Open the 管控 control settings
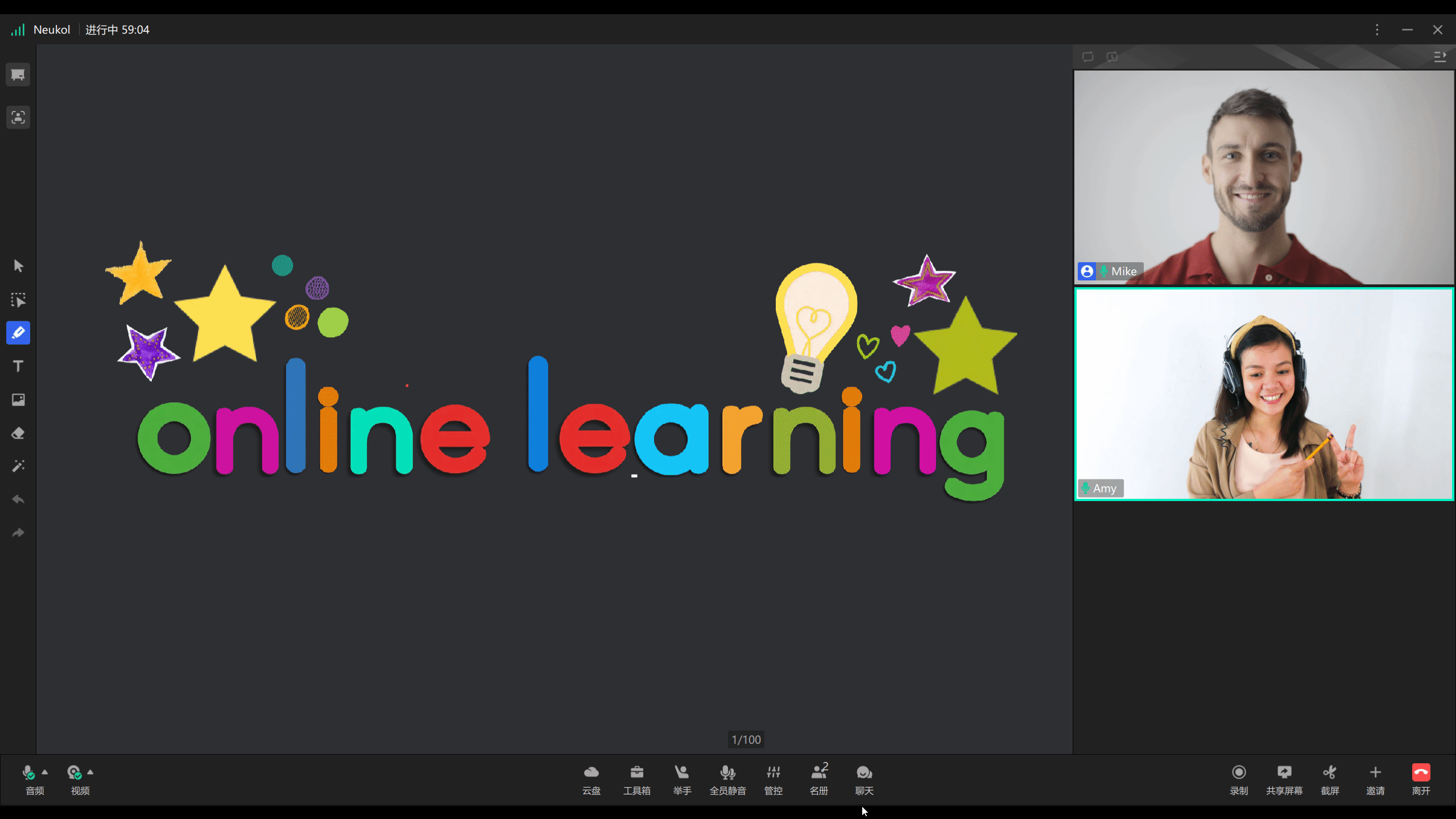The height and width of the screenshot is (819, 1456). (773, 780)
